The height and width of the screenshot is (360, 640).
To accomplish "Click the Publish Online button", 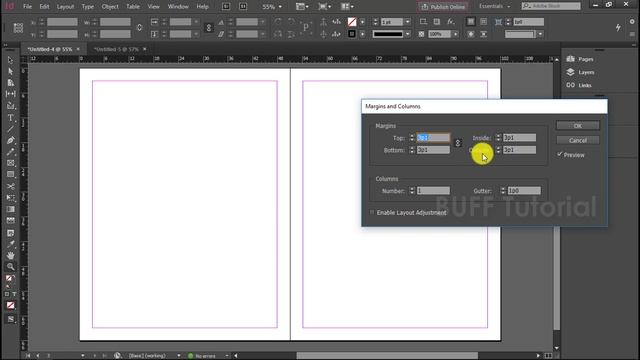I will click(x=443, y=7).
